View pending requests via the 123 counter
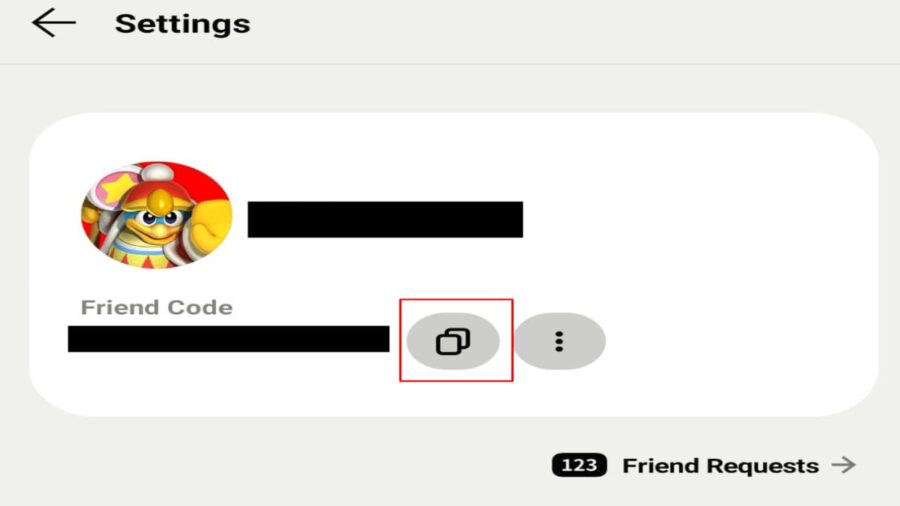This screenshot has width=900, height=506. point(579,465)
